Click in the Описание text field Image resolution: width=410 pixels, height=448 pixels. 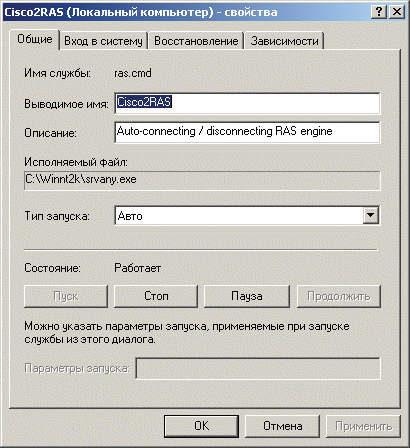click(x=247, y=132)
